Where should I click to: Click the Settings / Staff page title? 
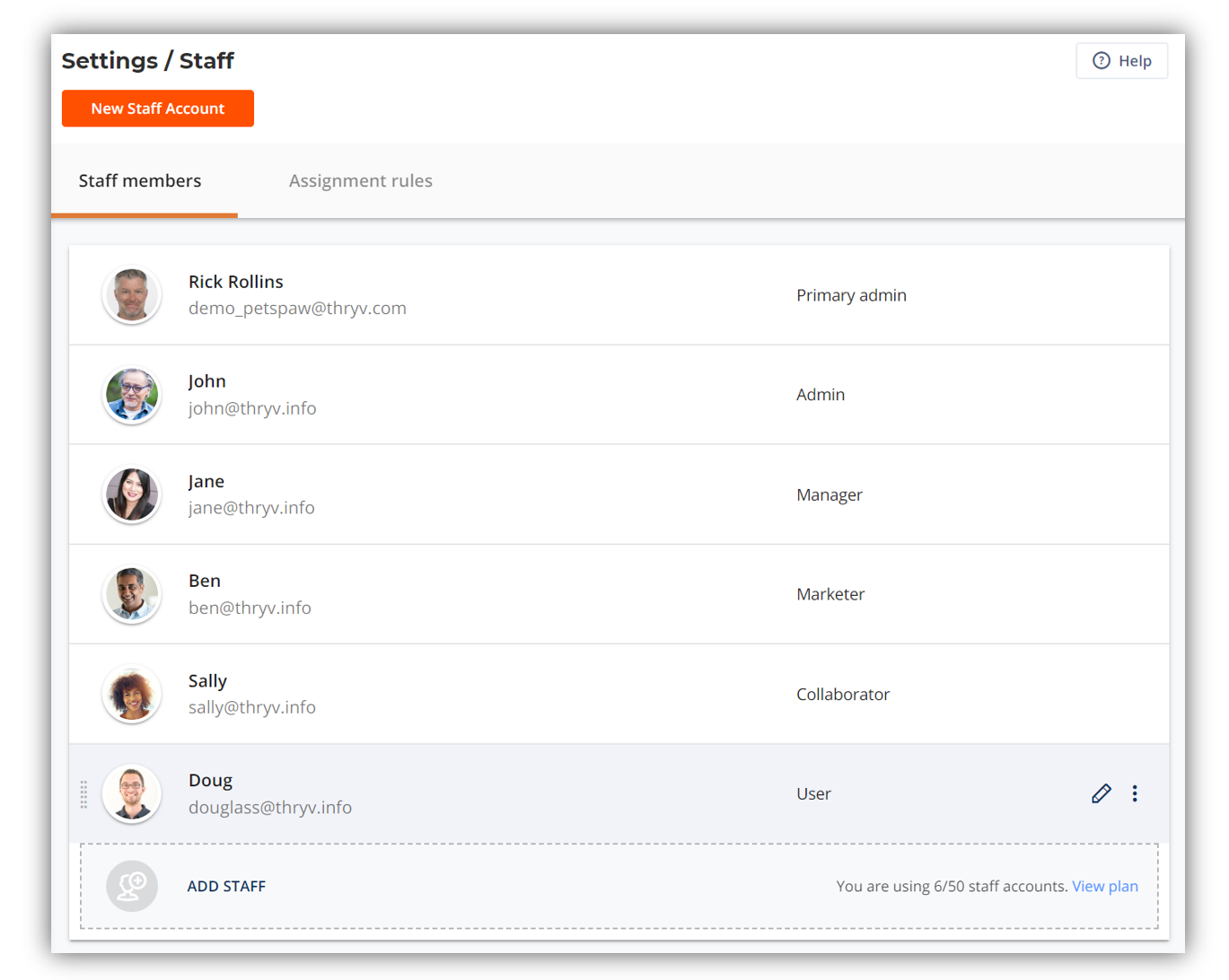(x=147, y=60)
